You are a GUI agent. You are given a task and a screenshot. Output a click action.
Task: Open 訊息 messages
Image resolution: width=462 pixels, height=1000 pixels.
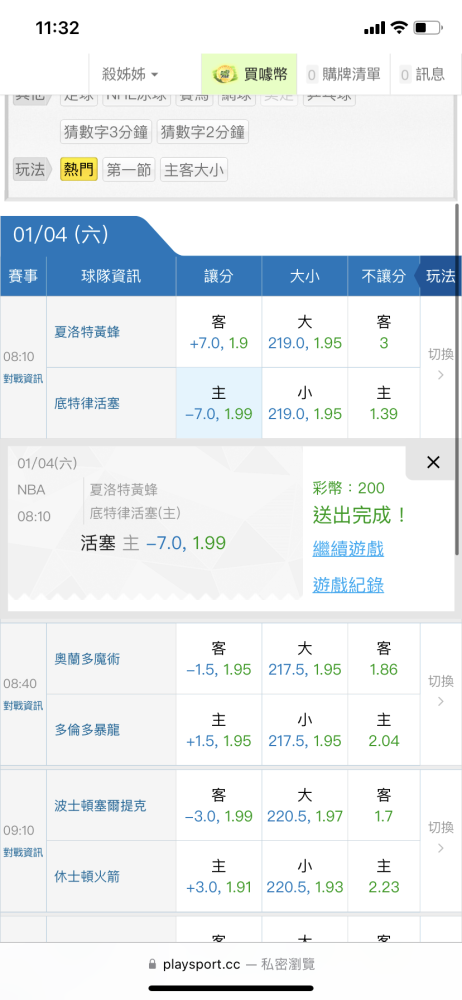tap(422, 75)
